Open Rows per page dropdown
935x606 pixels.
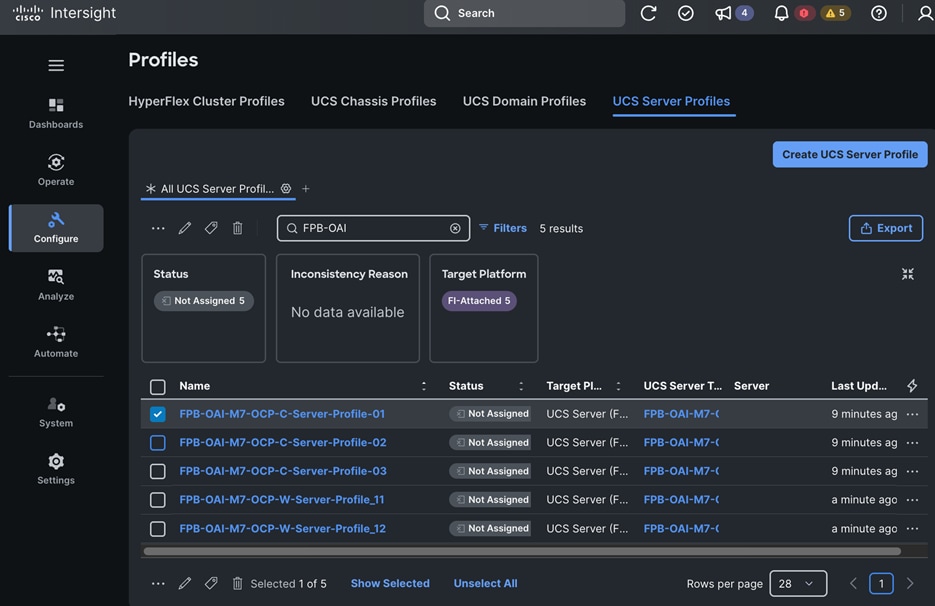(x=798, y=583)
